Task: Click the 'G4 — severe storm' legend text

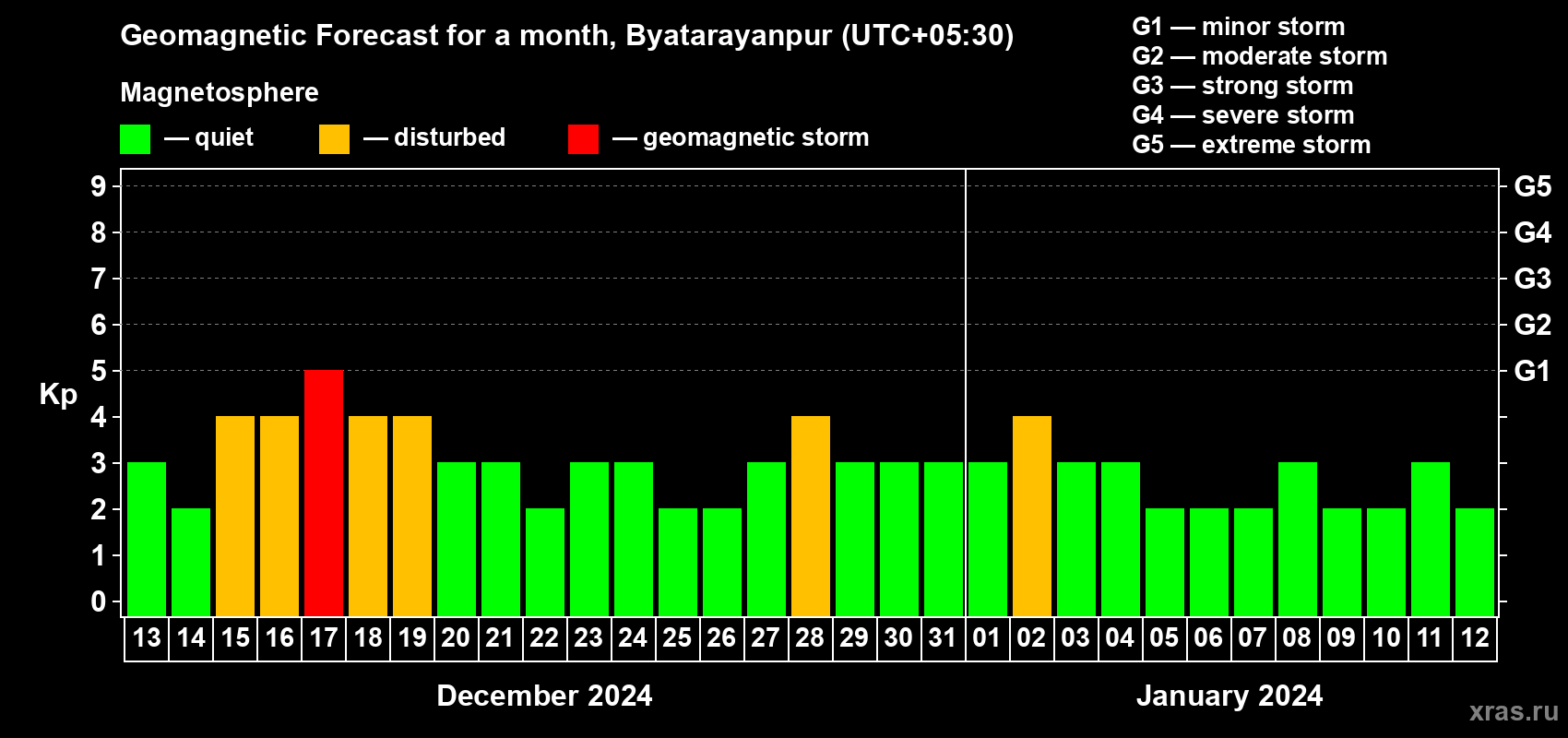Action: click(x=1243, y=115)
